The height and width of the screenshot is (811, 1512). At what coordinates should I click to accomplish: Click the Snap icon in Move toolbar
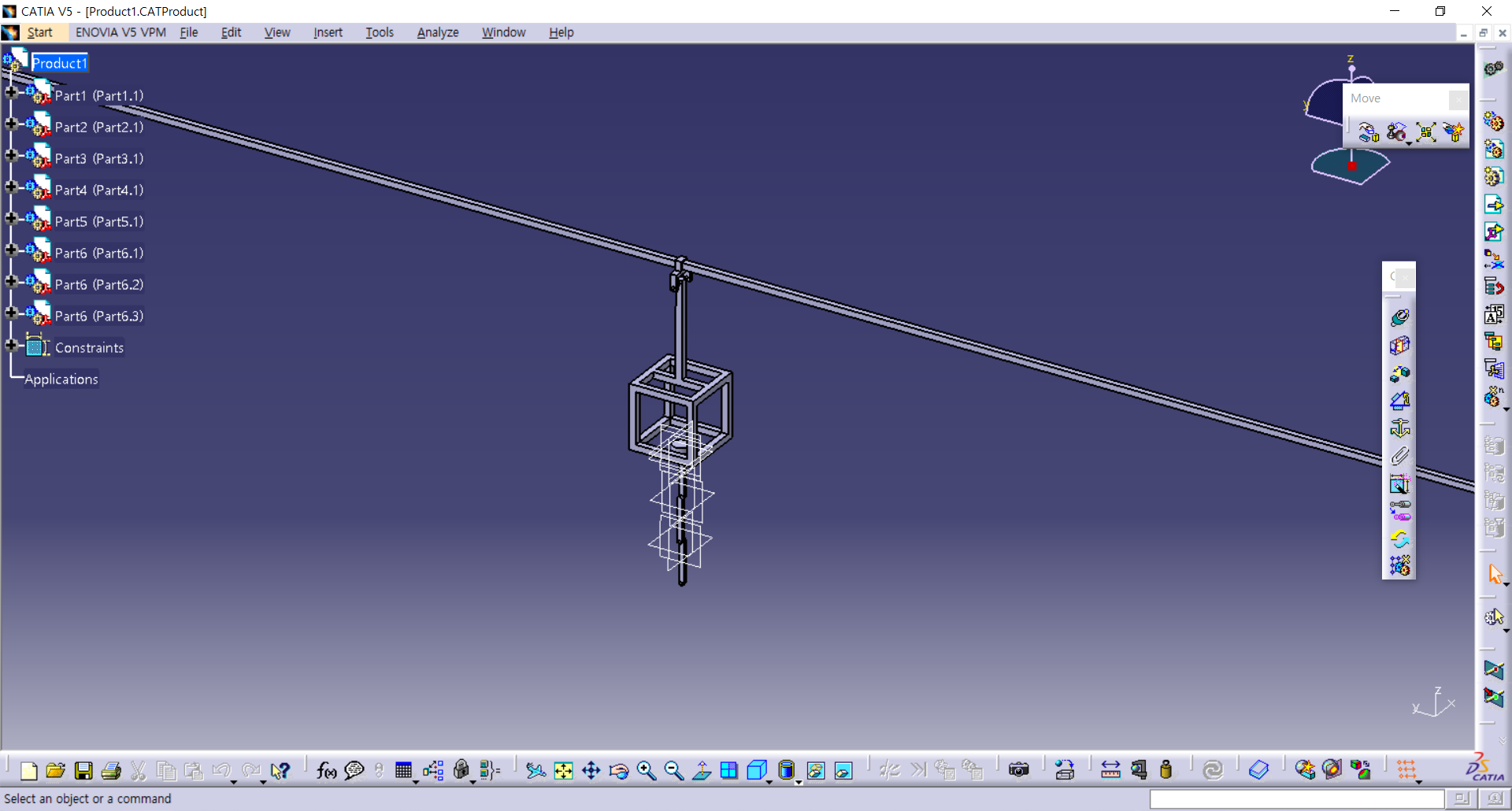[1396, 131]
